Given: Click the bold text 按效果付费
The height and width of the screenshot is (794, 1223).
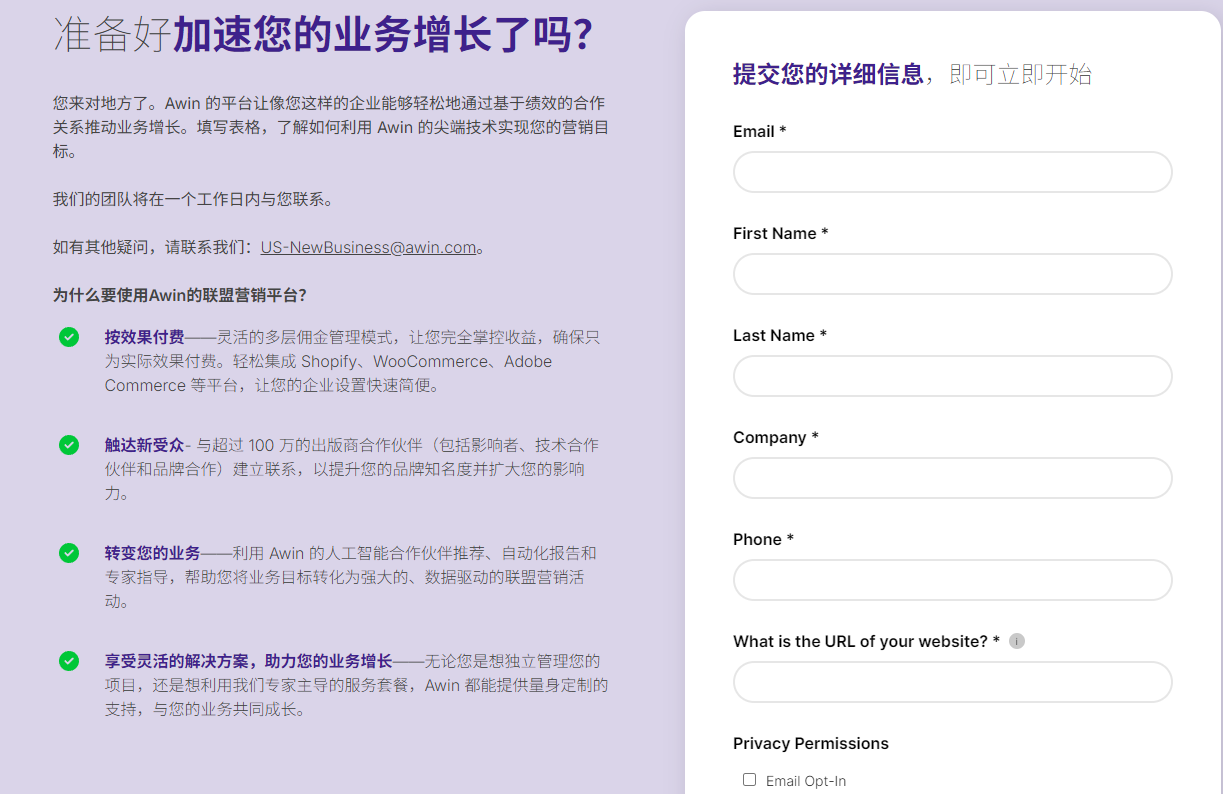Looking at the screenshot, I should [144, 337].
